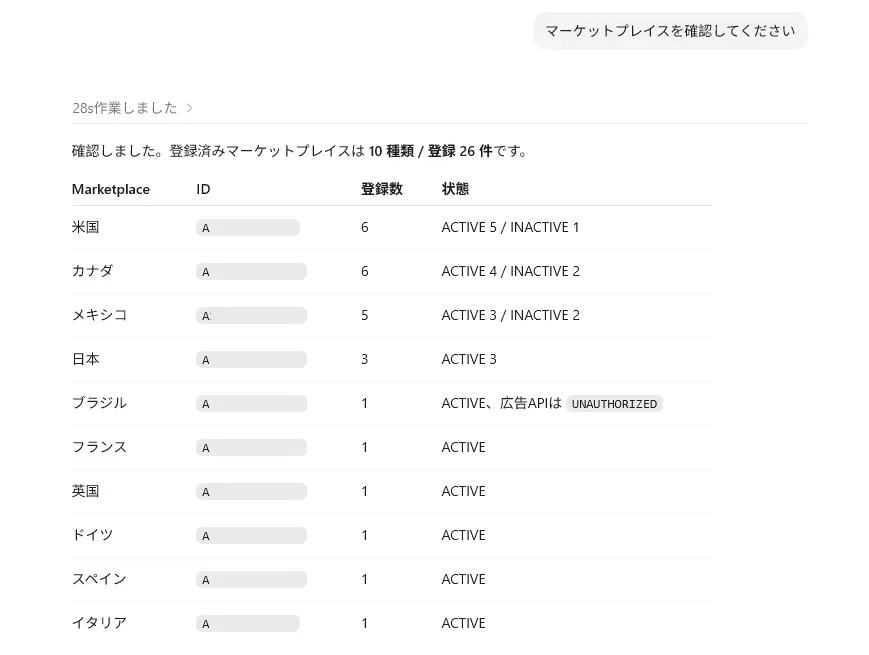Click the '登録数' column header
The image size is (869, 655).
381,189
